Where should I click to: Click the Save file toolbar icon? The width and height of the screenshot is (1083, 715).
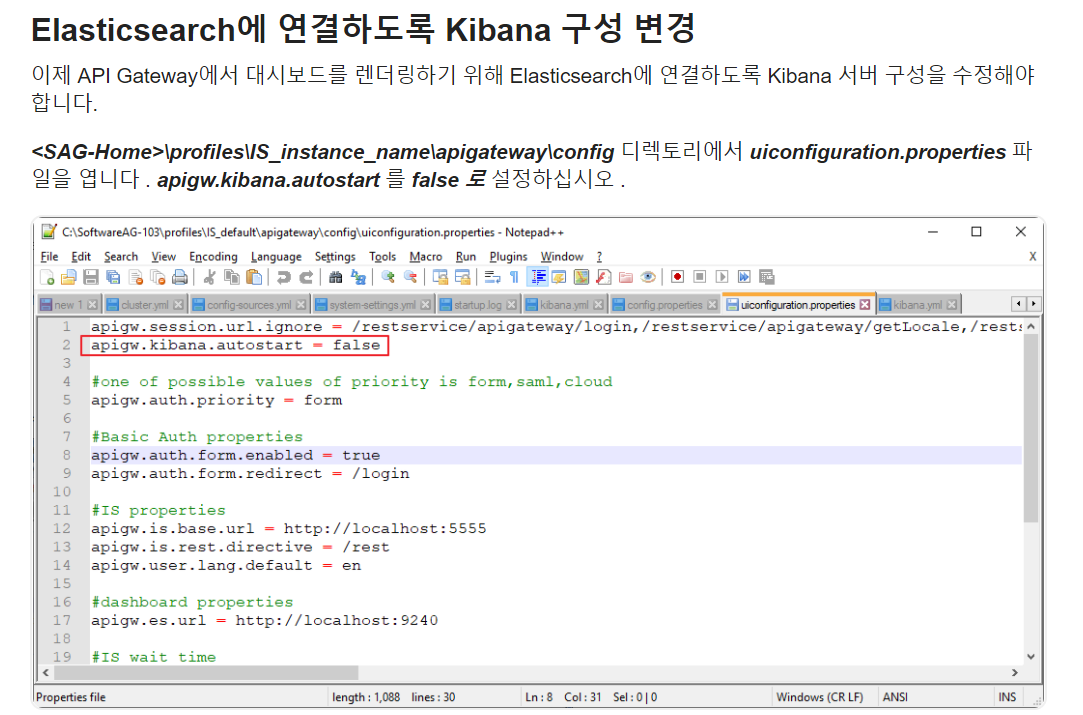click(90, 277)
